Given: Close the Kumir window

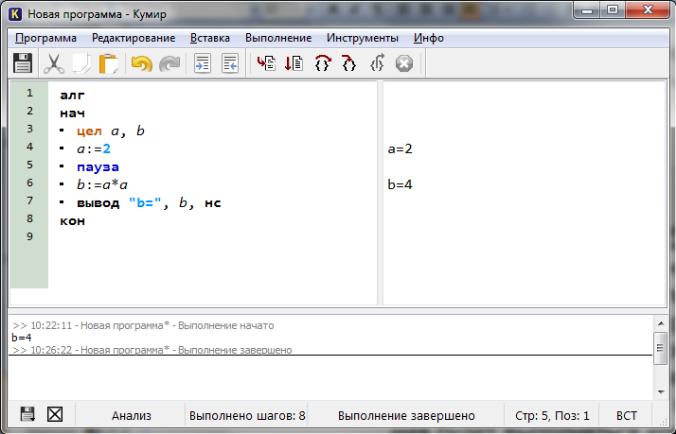Looking at the screenshot, I should tap(648, 10).
